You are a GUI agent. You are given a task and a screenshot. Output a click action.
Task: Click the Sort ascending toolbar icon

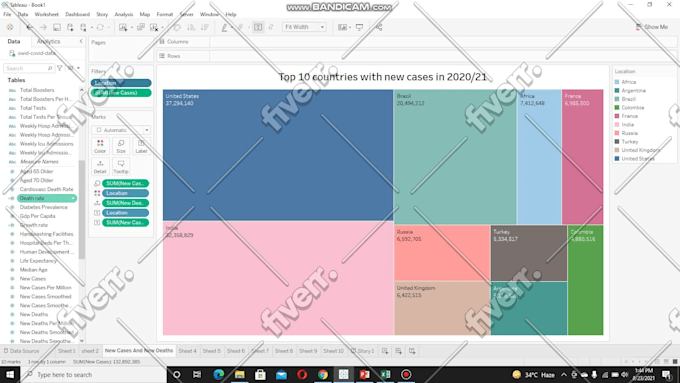tap(191, 27)
